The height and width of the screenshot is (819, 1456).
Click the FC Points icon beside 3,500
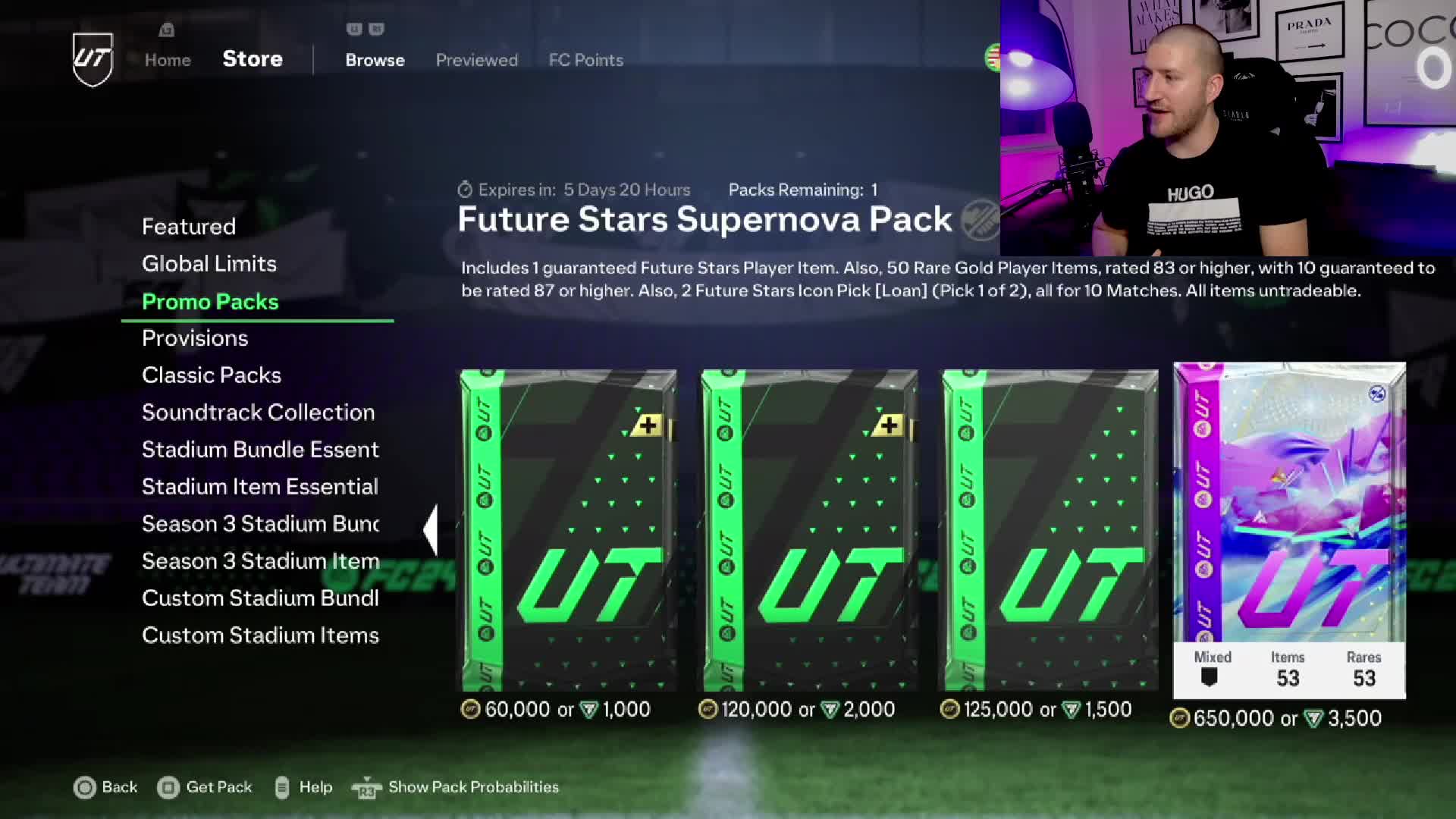point(1313,718)
